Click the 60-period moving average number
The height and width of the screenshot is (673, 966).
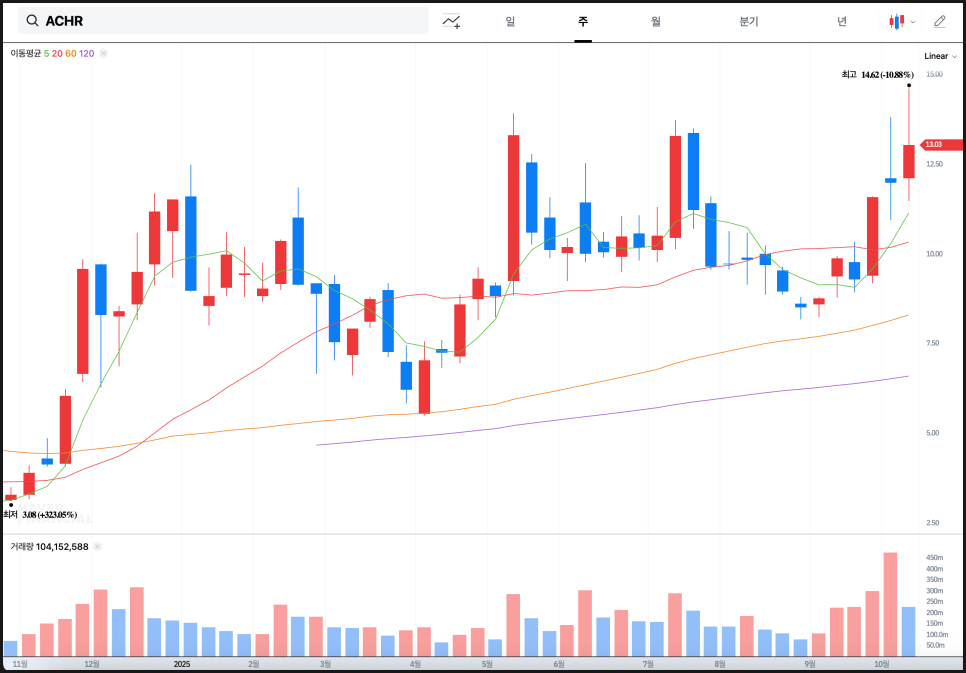click(x=70, y=53)
